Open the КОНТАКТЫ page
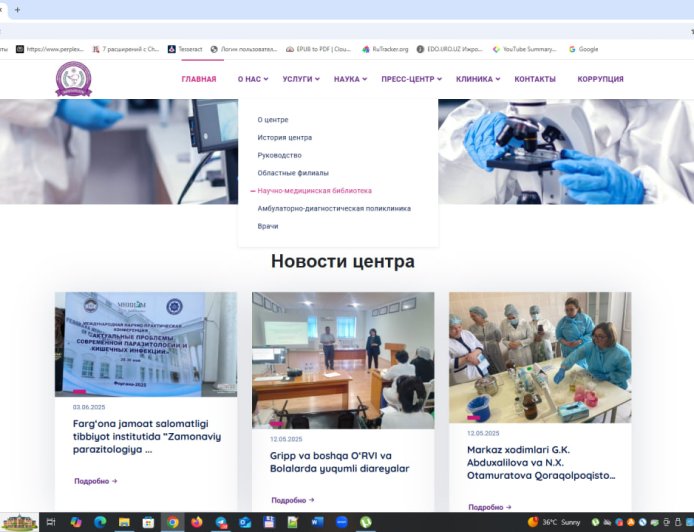694x532 pixels. click(535, 79)
